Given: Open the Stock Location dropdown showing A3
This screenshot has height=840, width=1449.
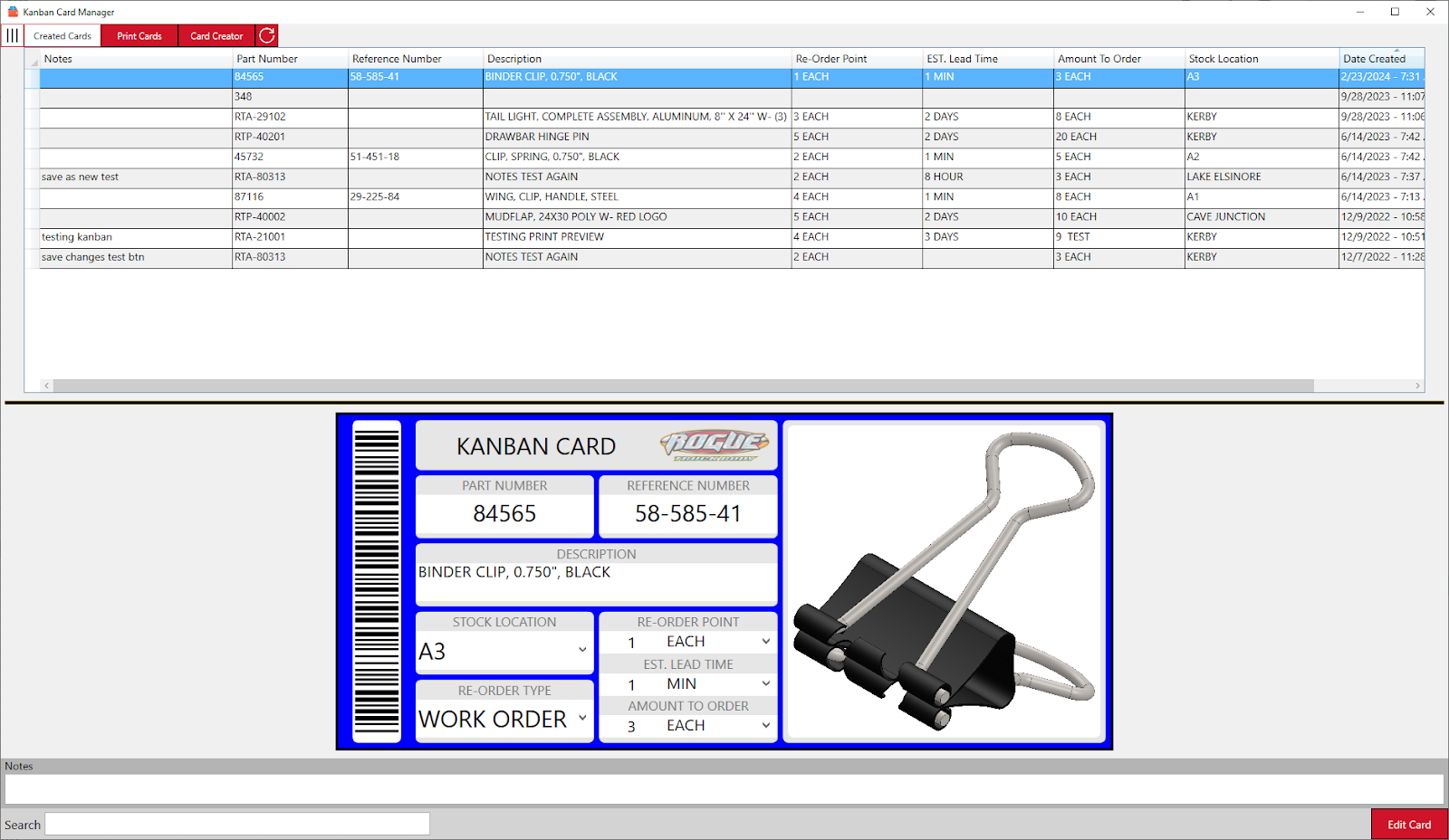Looking at the screenshot, I should [x=582, y=650].
